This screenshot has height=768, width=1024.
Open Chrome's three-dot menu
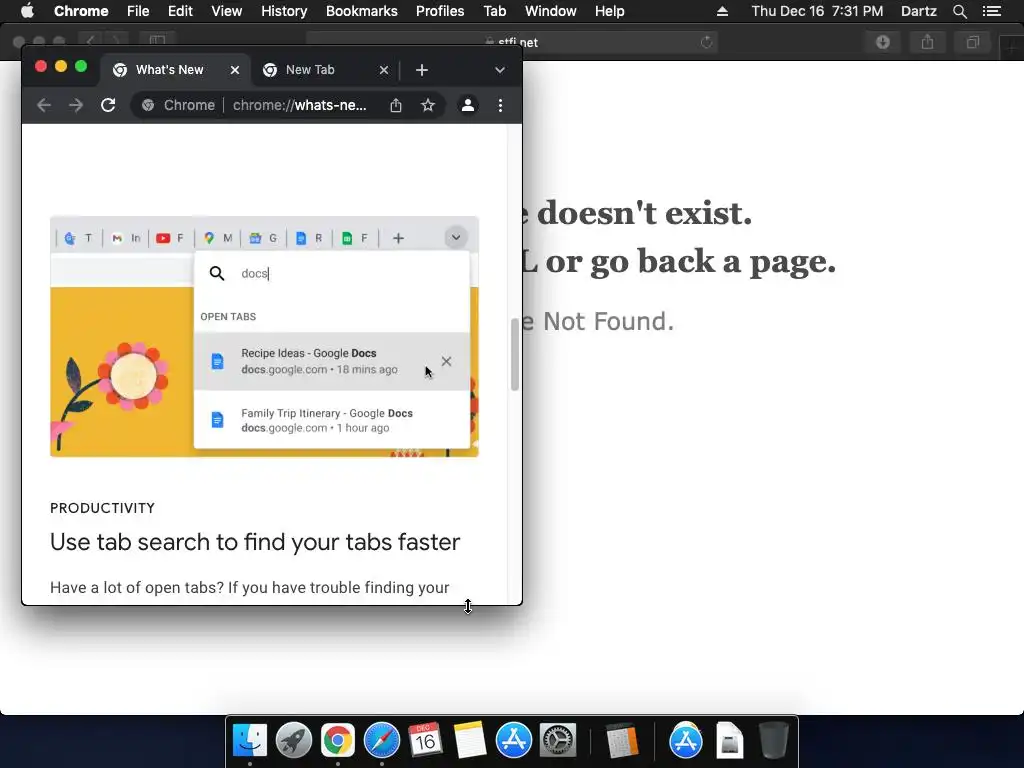click(500, 105)
